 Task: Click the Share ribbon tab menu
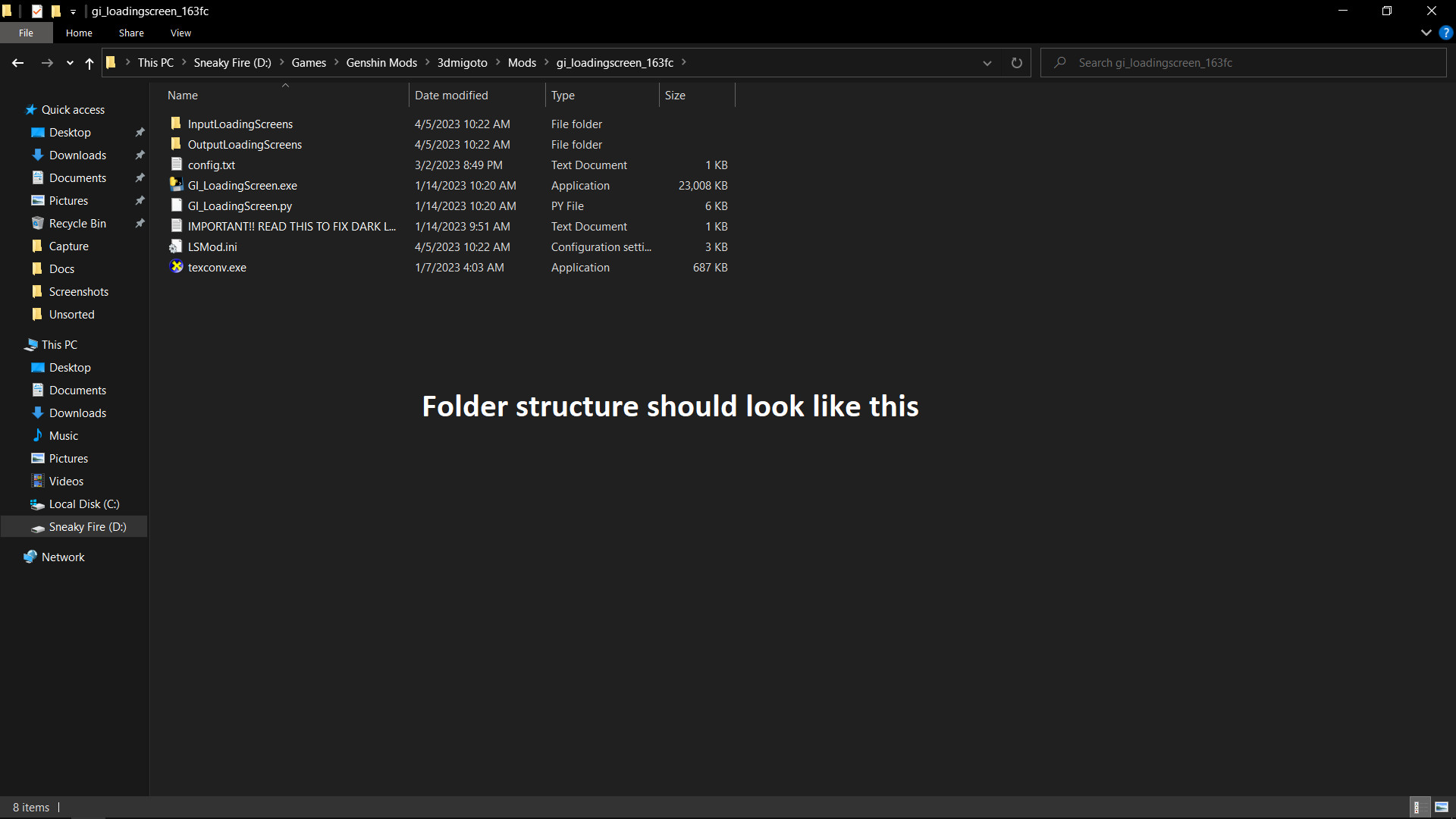[131, 32]
